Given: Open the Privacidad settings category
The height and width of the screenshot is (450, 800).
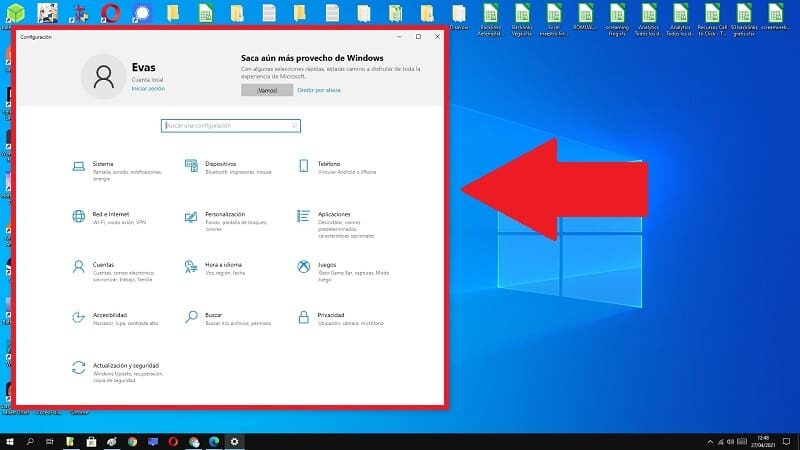Looking at the screenshot, I should point(340,318).
